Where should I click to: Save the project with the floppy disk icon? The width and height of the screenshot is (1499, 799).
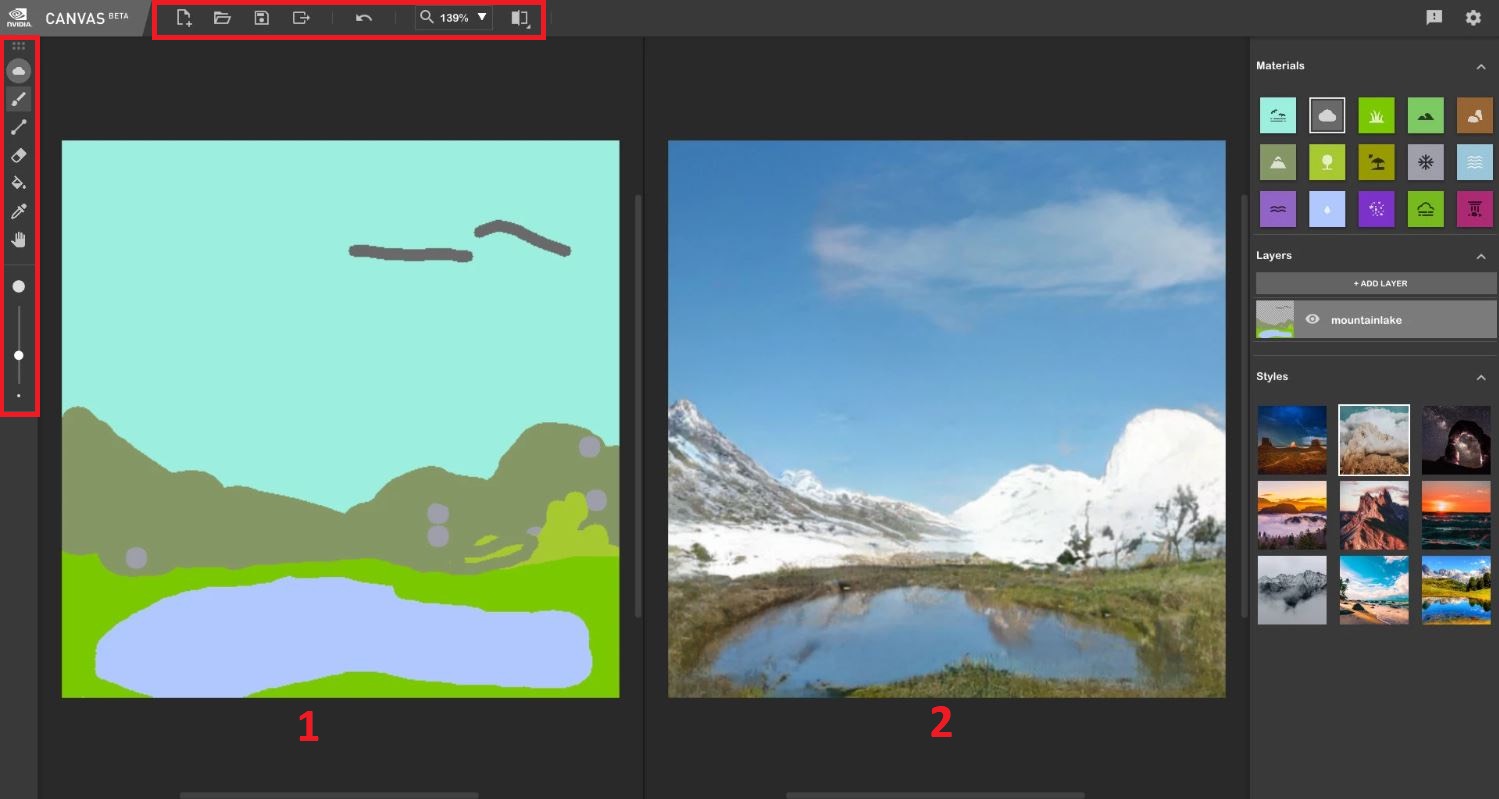[261, 18]
